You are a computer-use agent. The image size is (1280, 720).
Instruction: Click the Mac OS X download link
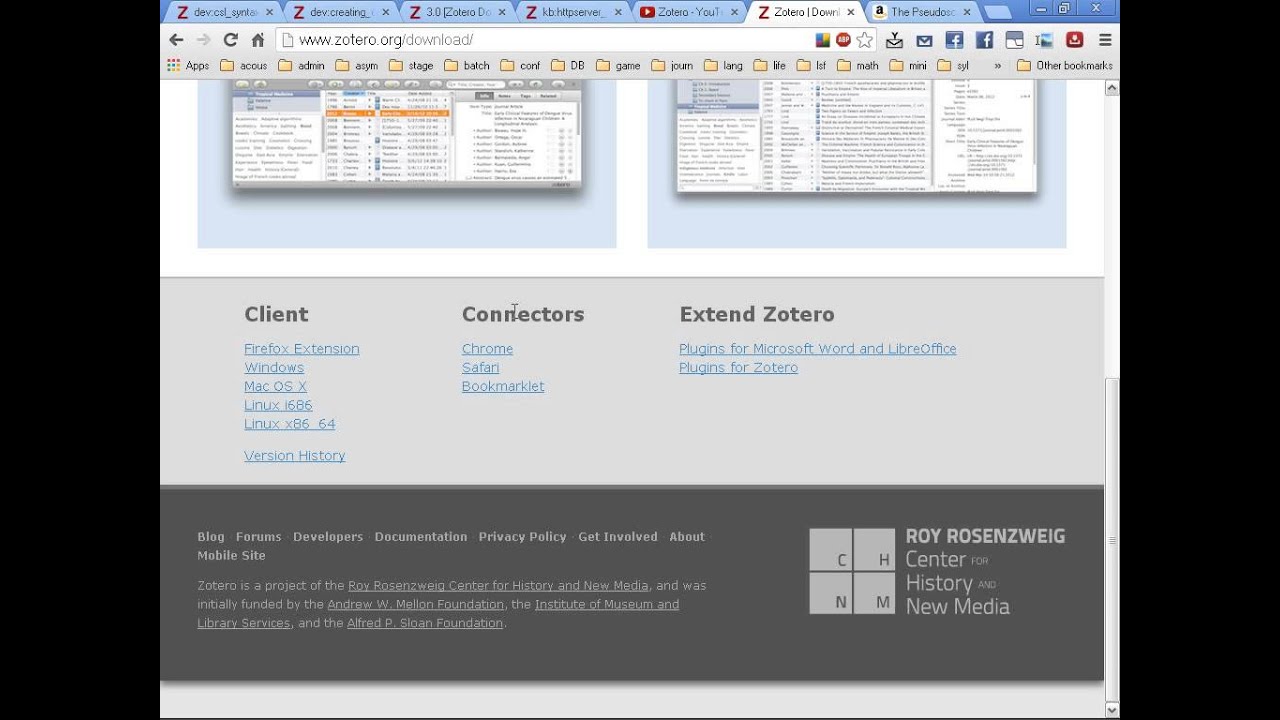click(x=275, y=386)
